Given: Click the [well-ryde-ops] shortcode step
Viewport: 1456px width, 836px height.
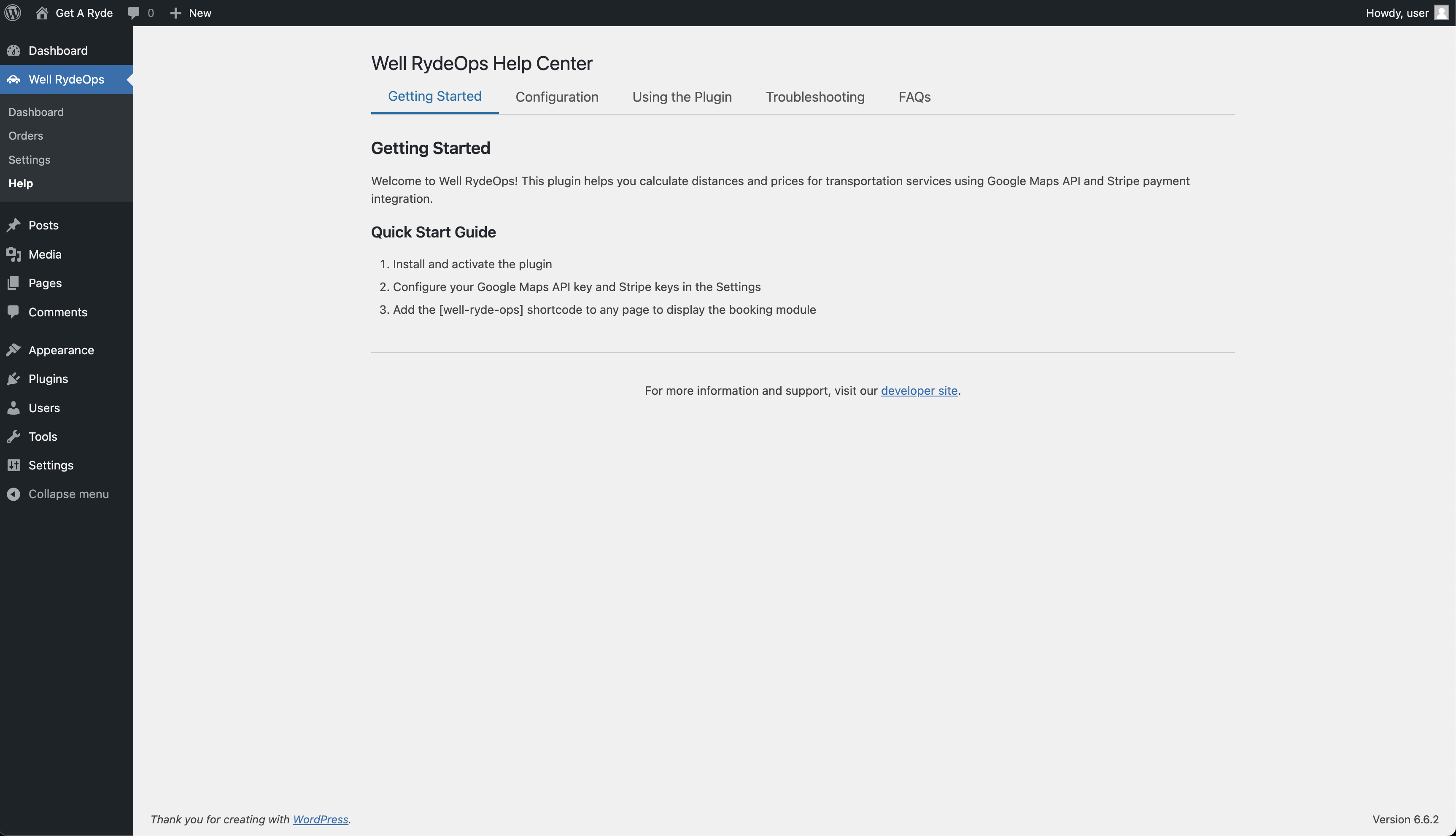Looking at the screenshot, I should (604, 310).
